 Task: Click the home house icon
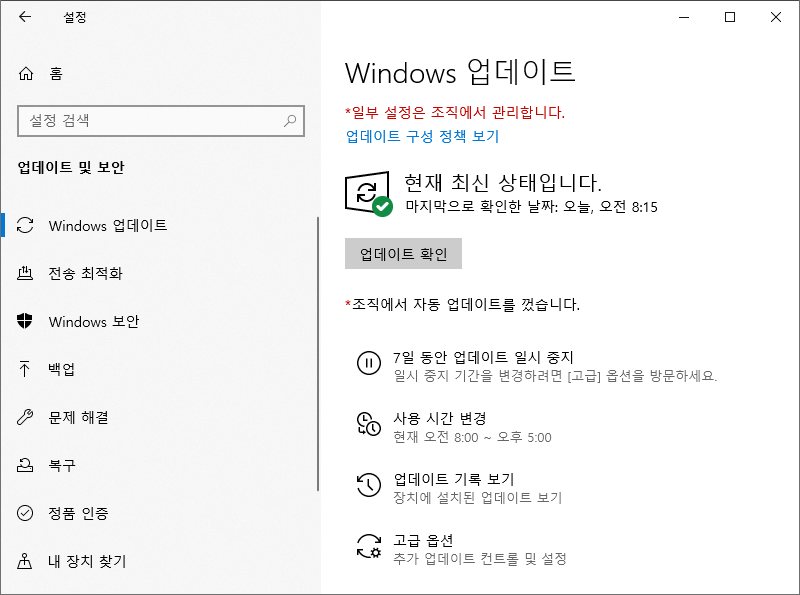coord(26,74)
